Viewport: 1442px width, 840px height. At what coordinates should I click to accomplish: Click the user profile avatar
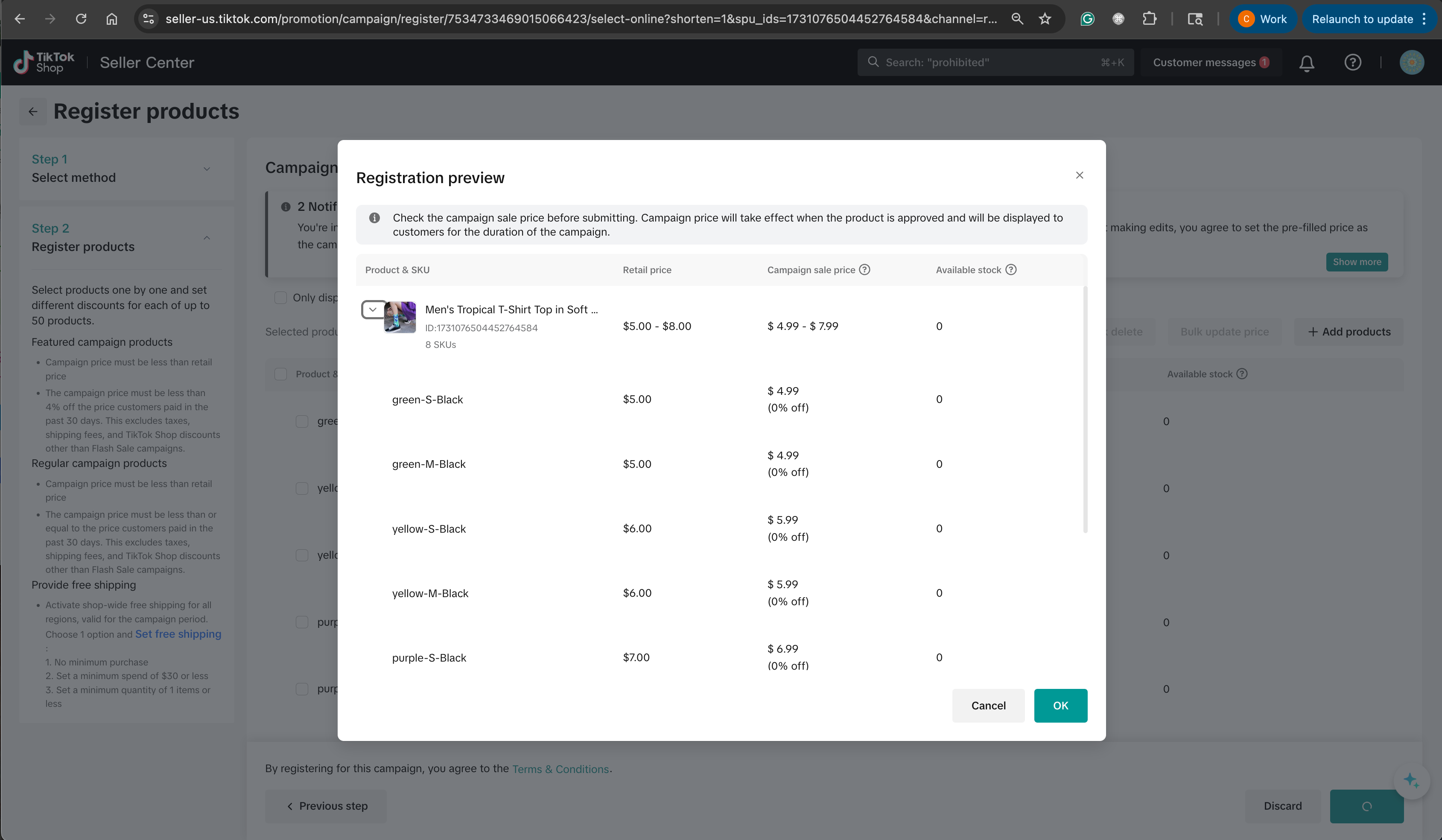coord(1411,62)
